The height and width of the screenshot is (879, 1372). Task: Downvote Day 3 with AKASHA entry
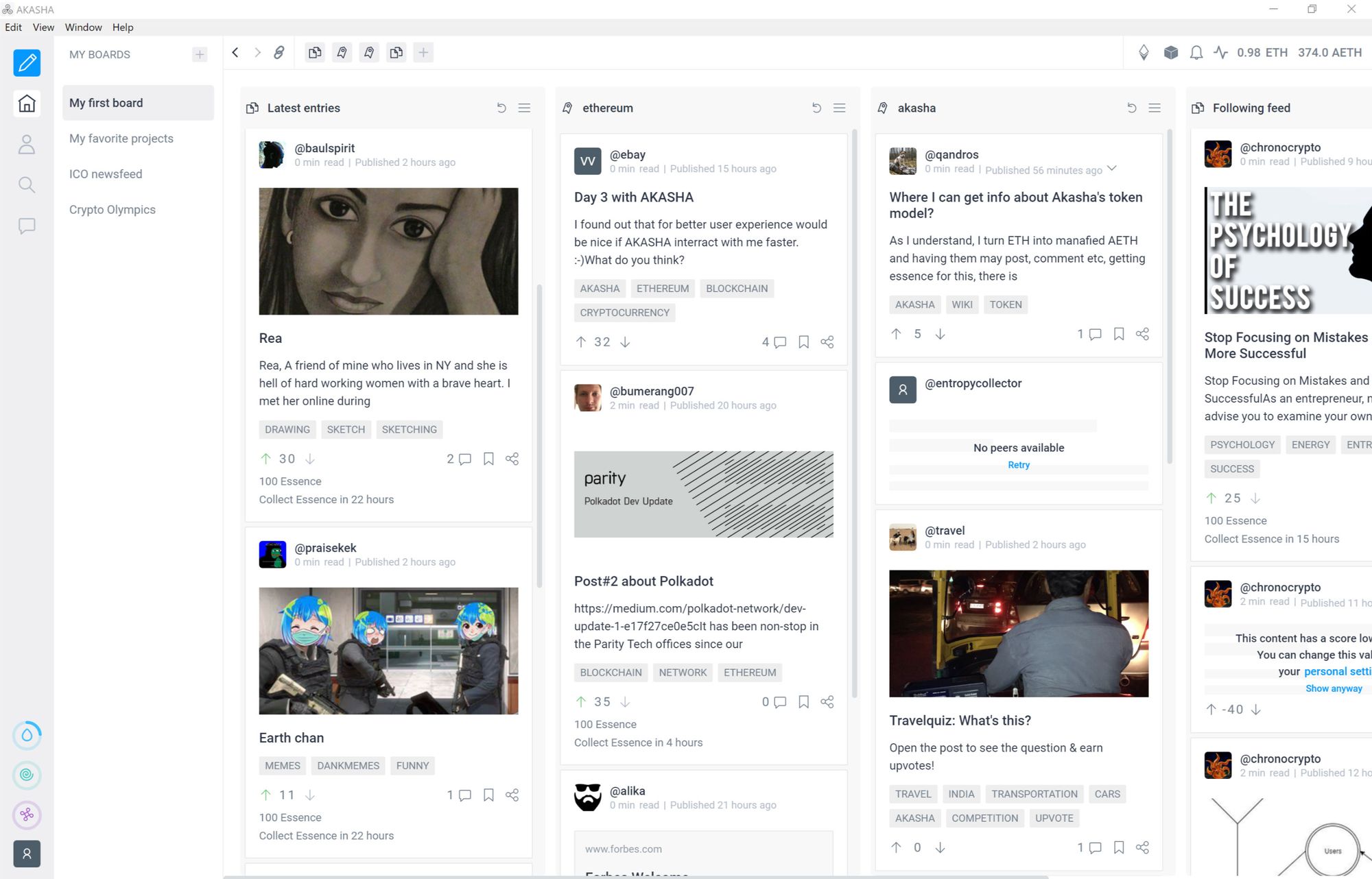click(x=625, y=341)
